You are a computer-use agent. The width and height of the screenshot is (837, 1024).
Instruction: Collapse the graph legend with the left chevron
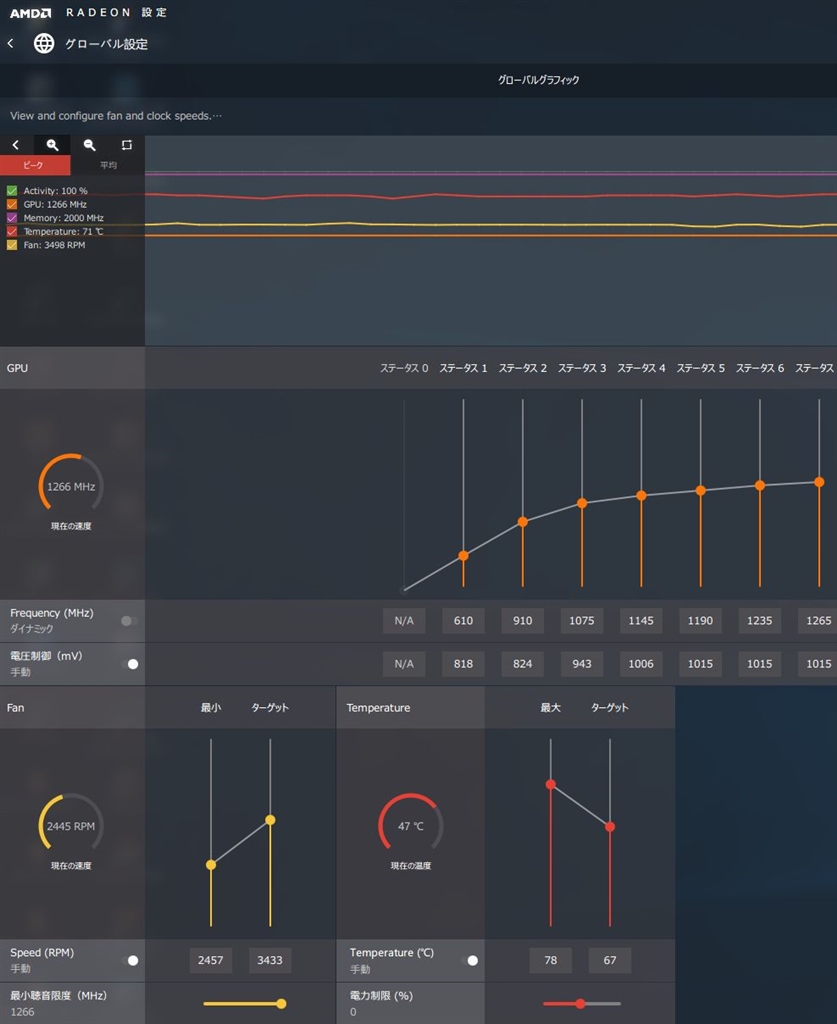tap(15, 145)
